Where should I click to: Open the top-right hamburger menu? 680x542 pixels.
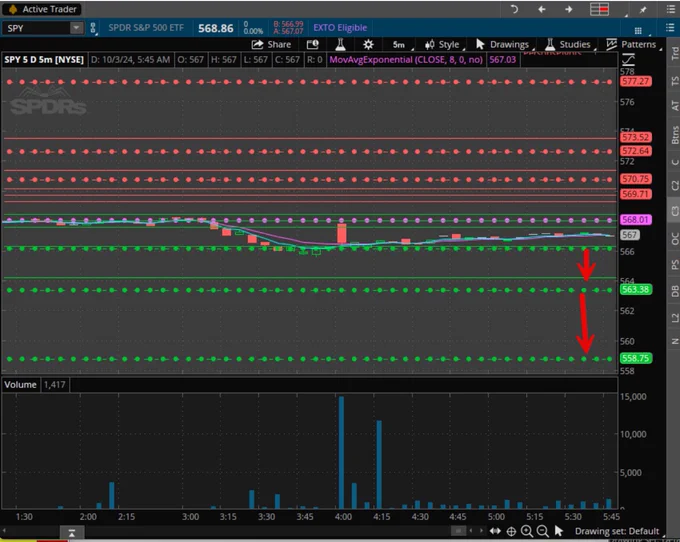click(670, 9)
